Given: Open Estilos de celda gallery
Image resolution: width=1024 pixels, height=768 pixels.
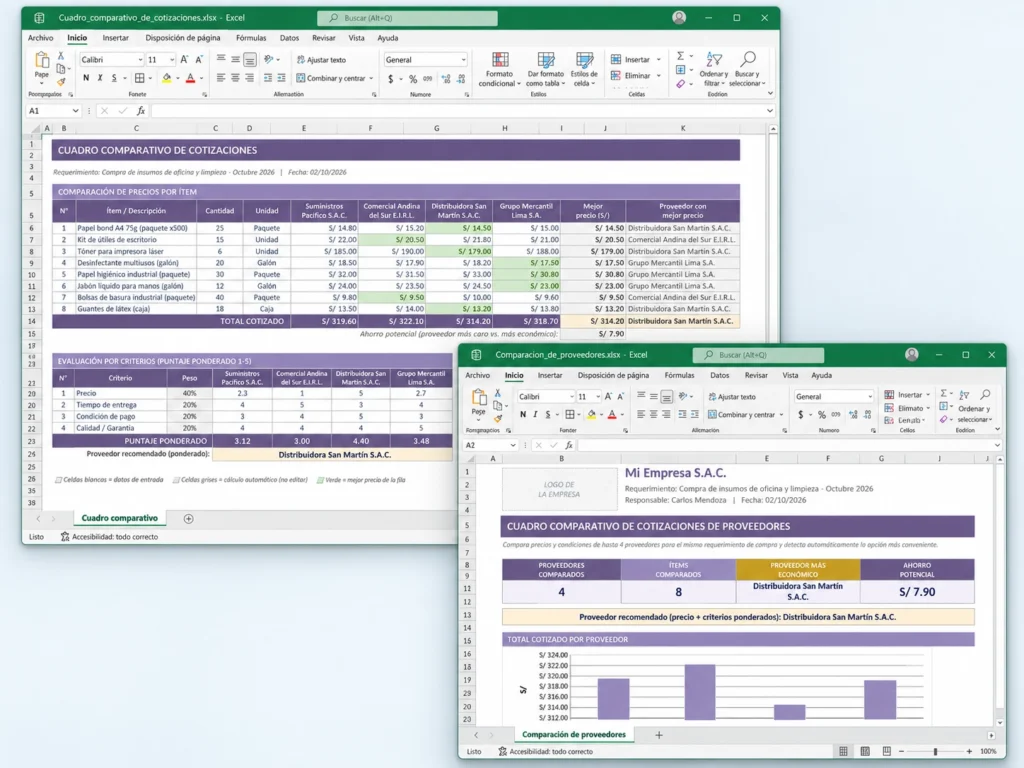Looking at the screenshot, I should pos(584,70).
